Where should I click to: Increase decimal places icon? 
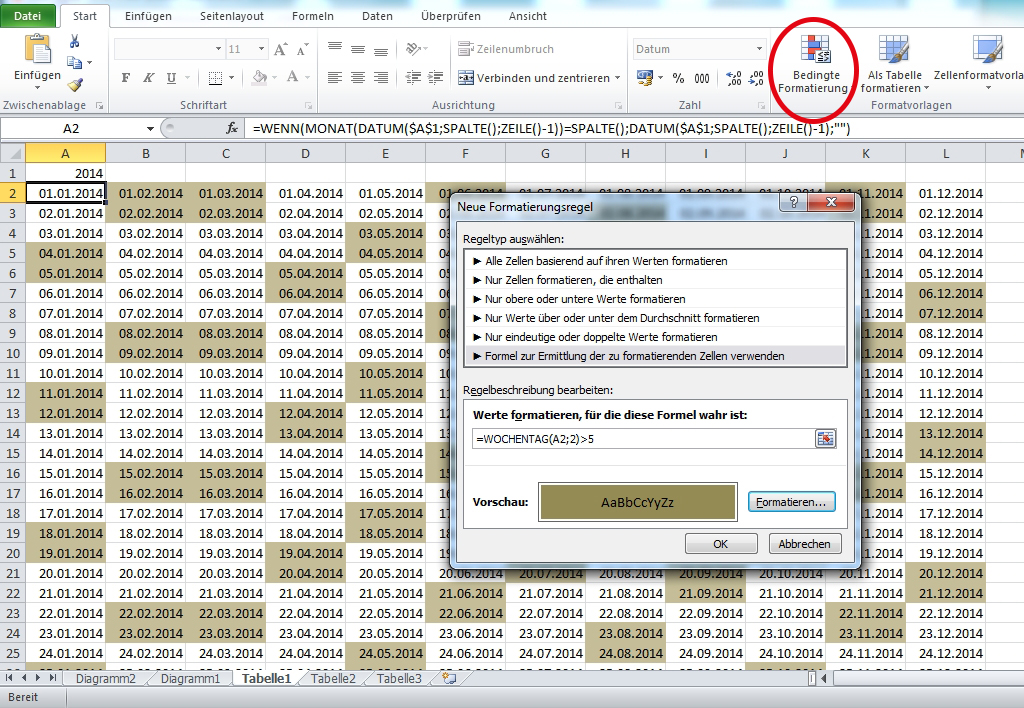733,78
